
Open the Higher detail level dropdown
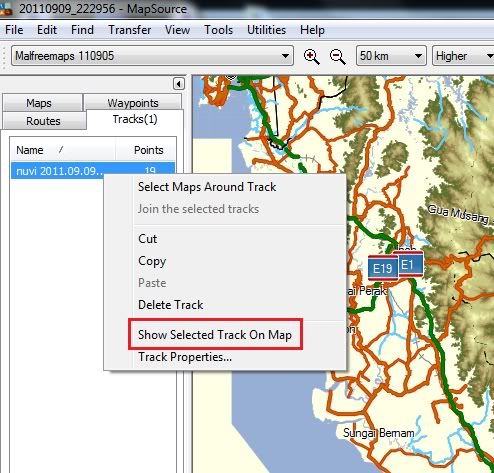[x=463, y=56]
